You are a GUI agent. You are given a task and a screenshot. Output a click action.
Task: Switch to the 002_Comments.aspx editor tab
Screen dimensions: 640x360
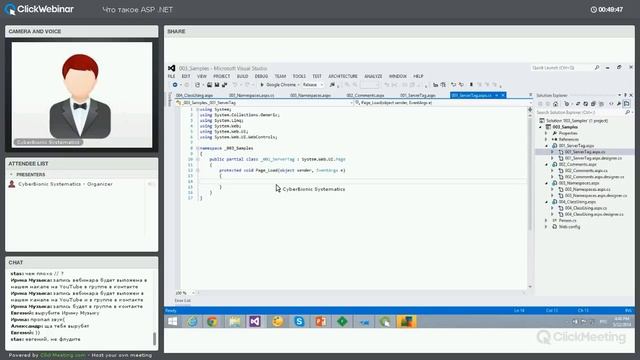pyautogui.click(x=365, y=96)
